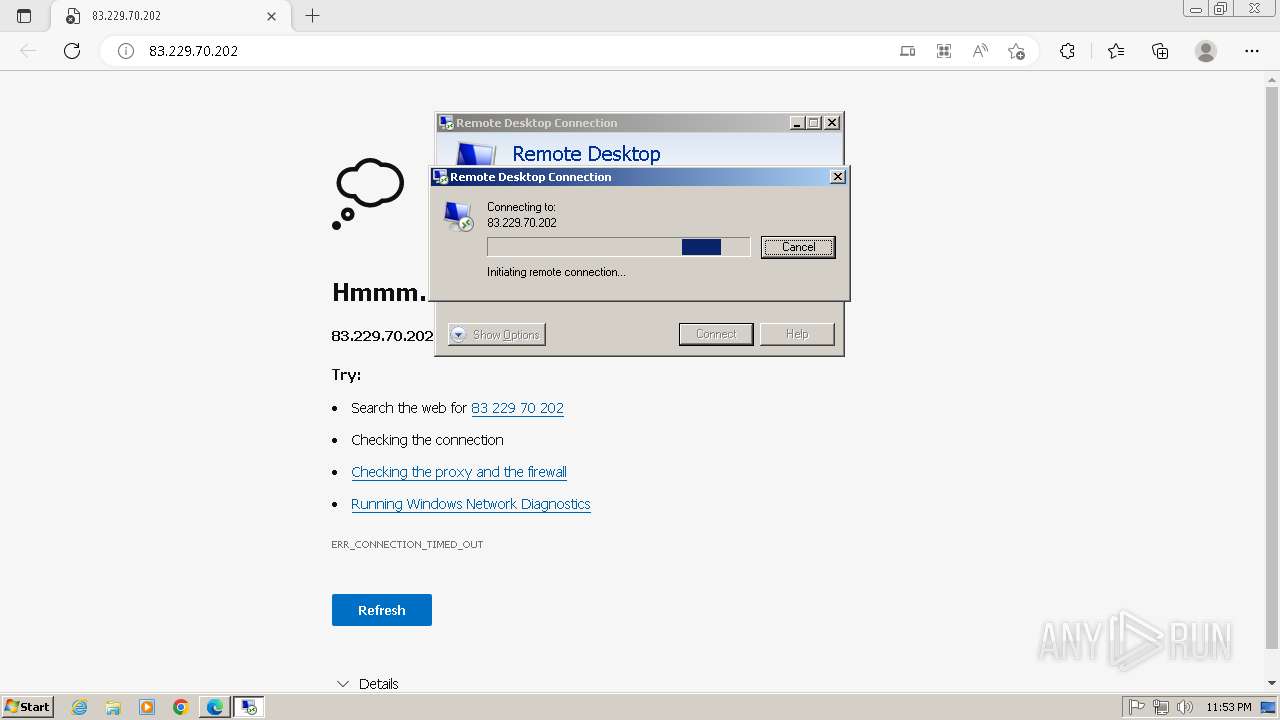The width and height of the screenshot is (1280, 720).
Task: Click the Connect button in Remote Desktop
Action: [x=716, y=335]
